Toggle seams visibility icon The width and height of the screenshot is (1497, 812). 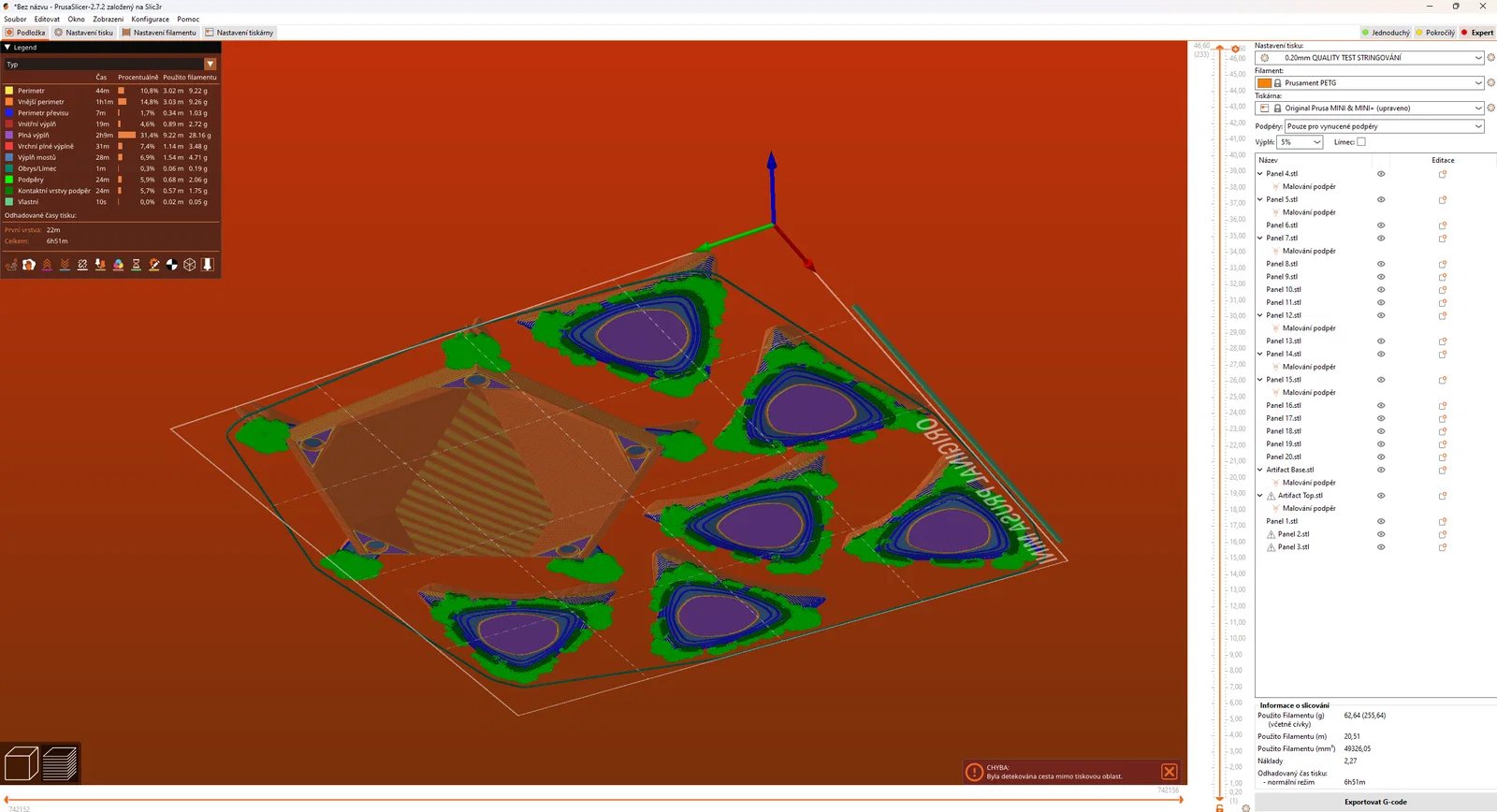(x=82, y=265)
